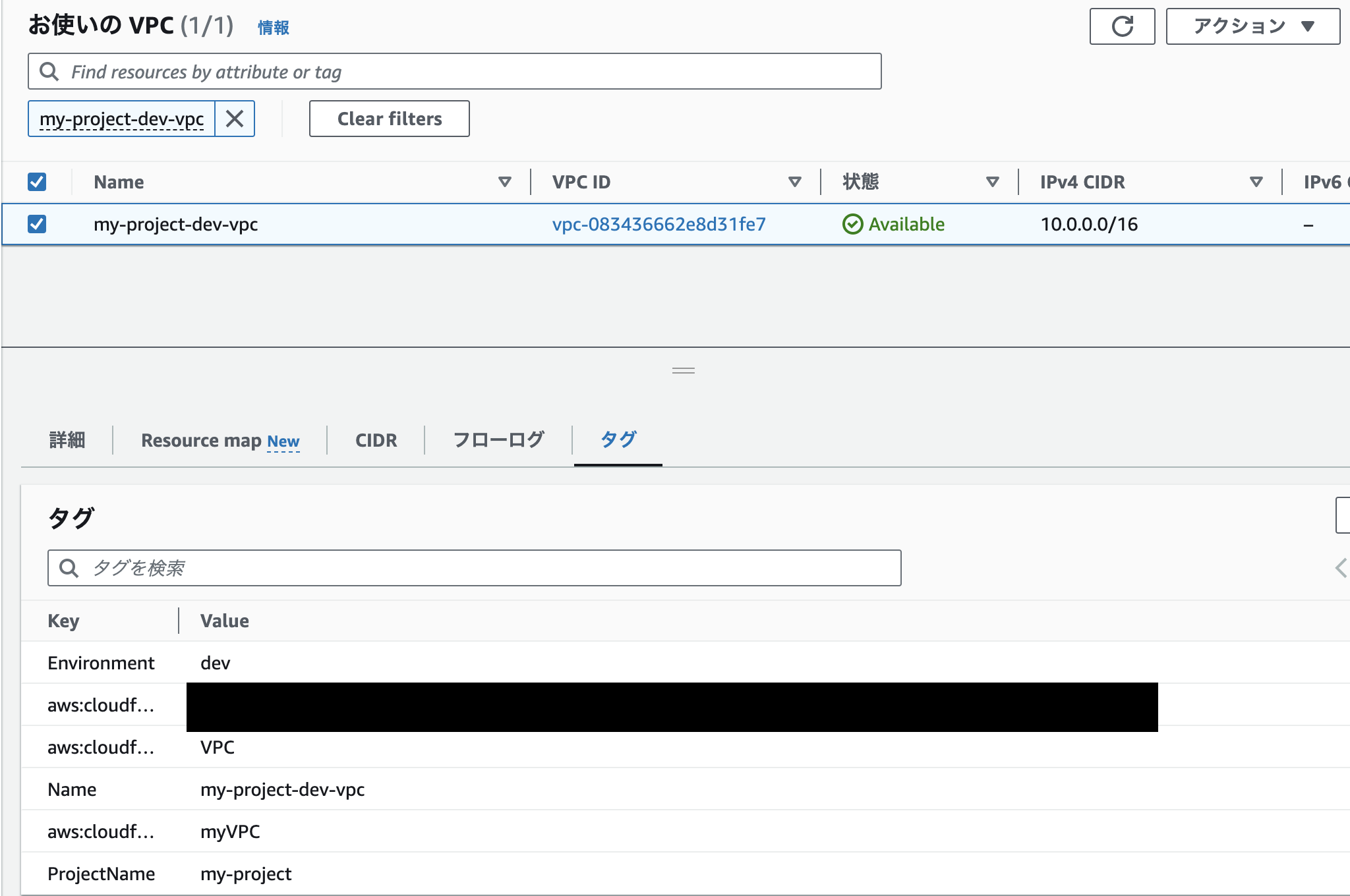Open the vpc-083436662e8d31fe7 link
Viewport: 1350px width, 896px height.
tap(659, 224)
